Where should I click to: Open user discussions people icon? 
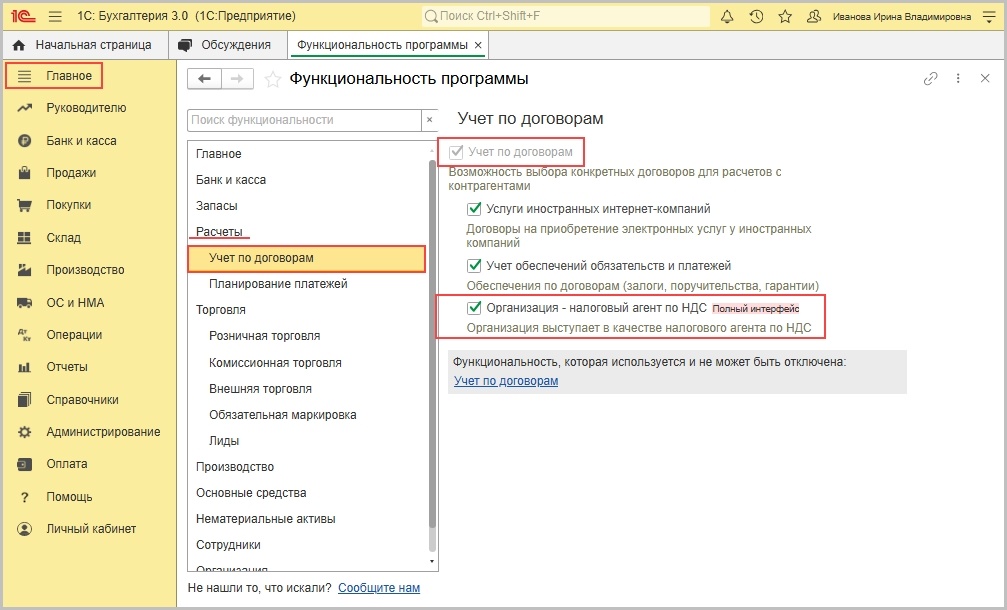pos(814,17)
